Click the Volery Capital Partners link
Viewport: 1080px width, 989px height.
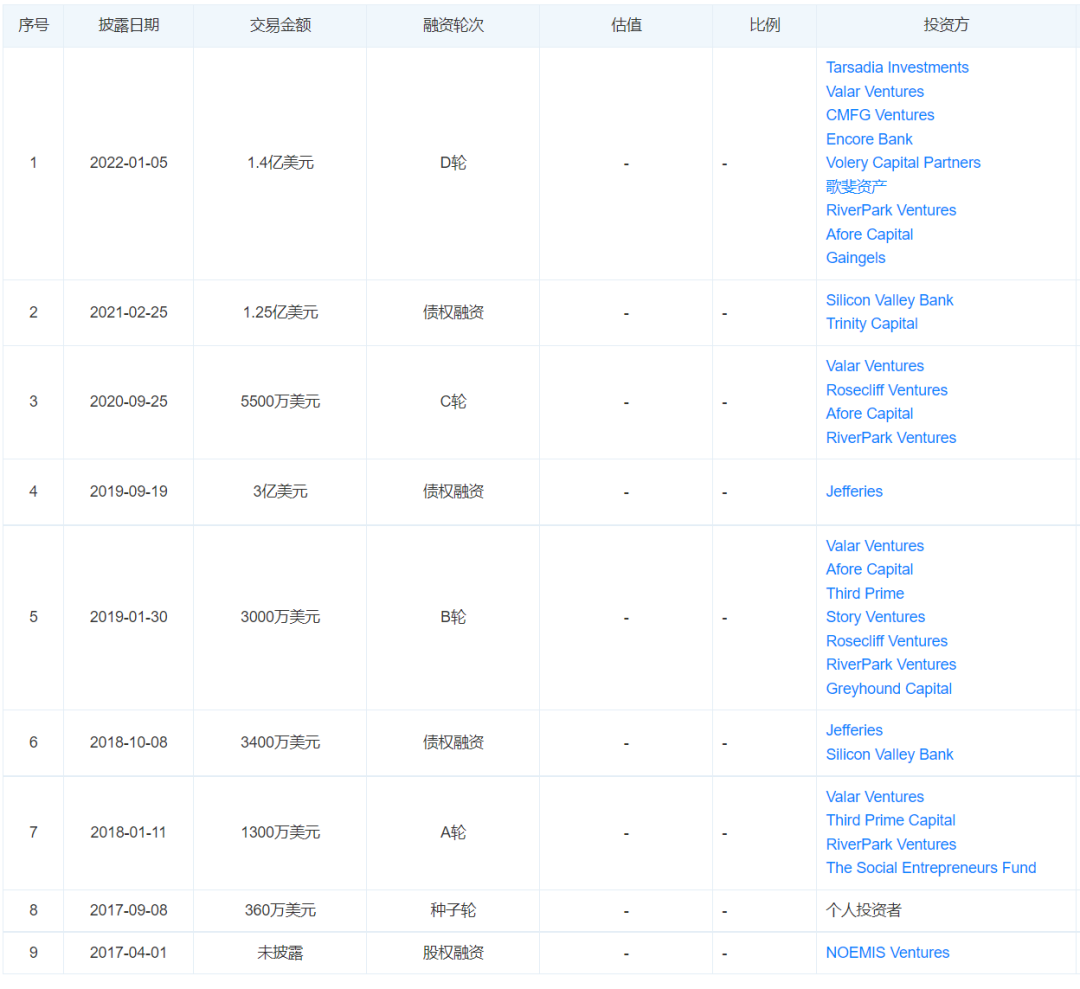(903, 162)
